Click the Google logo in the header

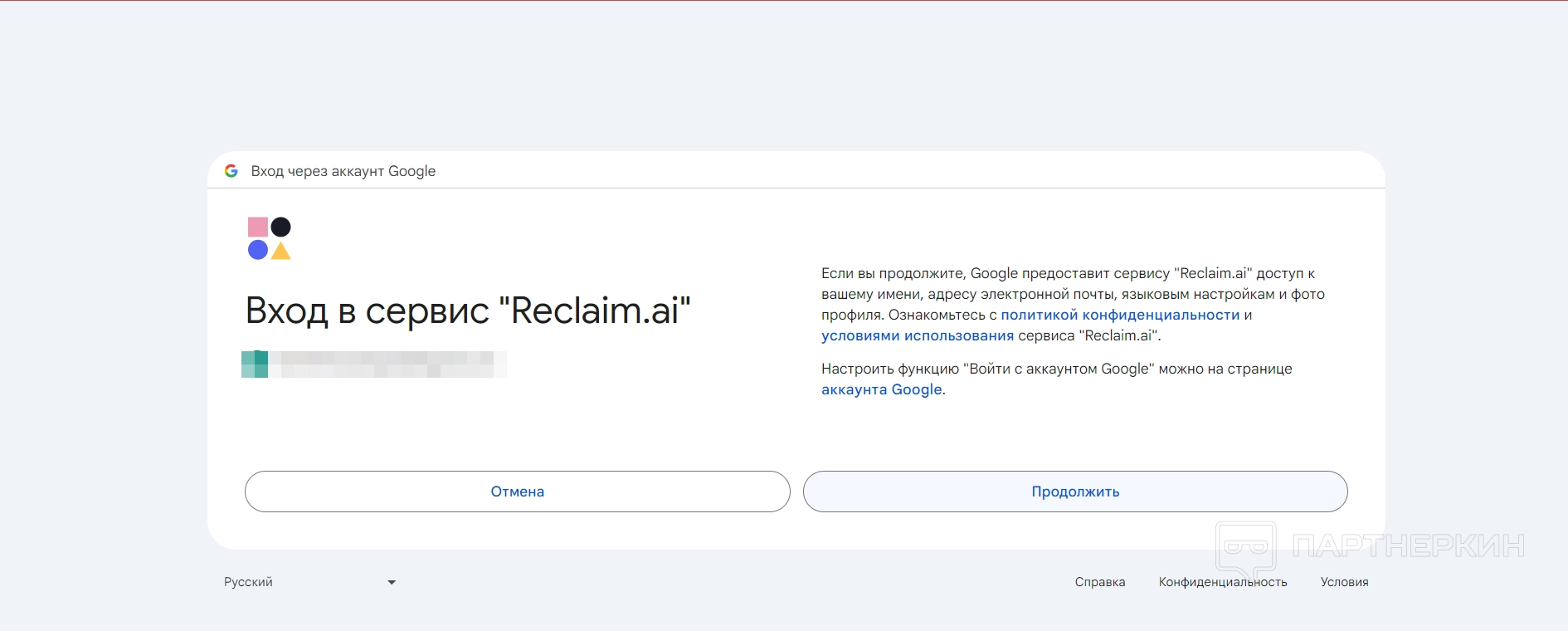point(231,171)
